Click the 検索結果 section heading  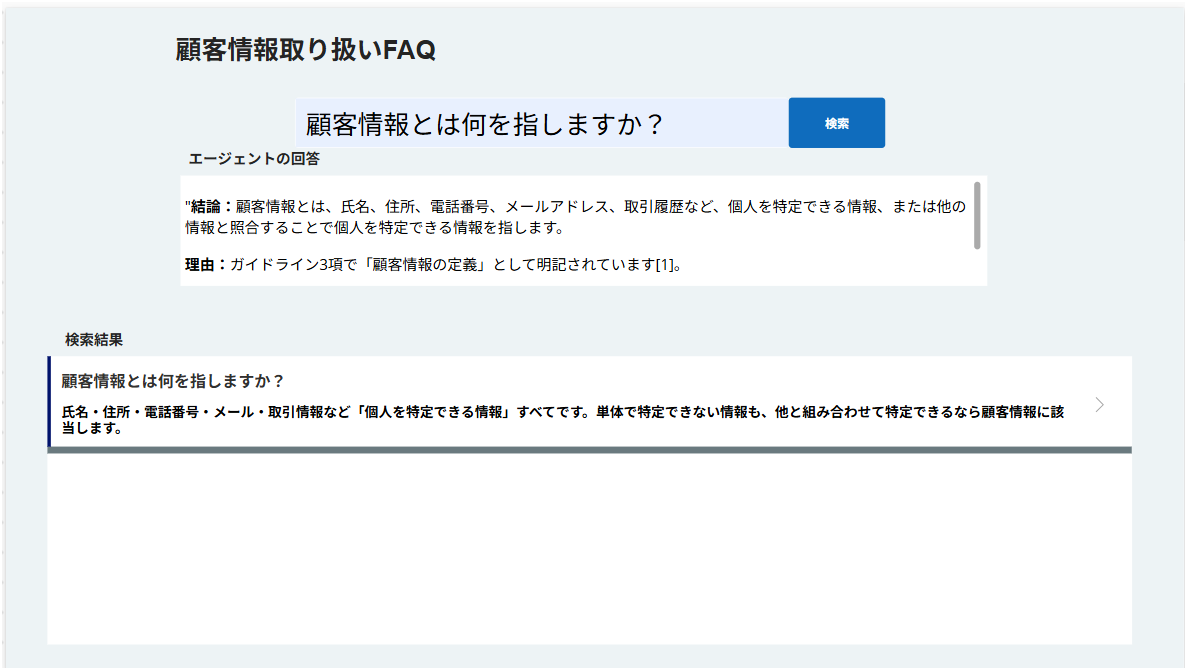click(94, 340)
